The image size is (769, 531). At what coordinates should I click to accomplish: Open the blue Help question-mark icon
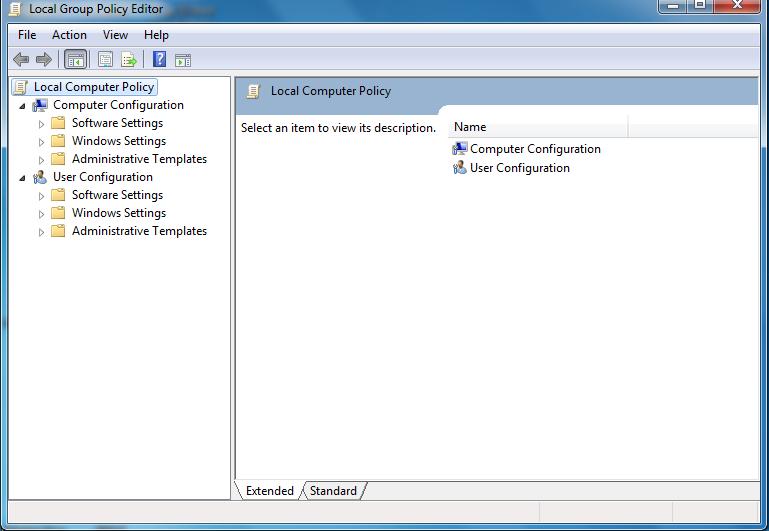pos(159,59)
